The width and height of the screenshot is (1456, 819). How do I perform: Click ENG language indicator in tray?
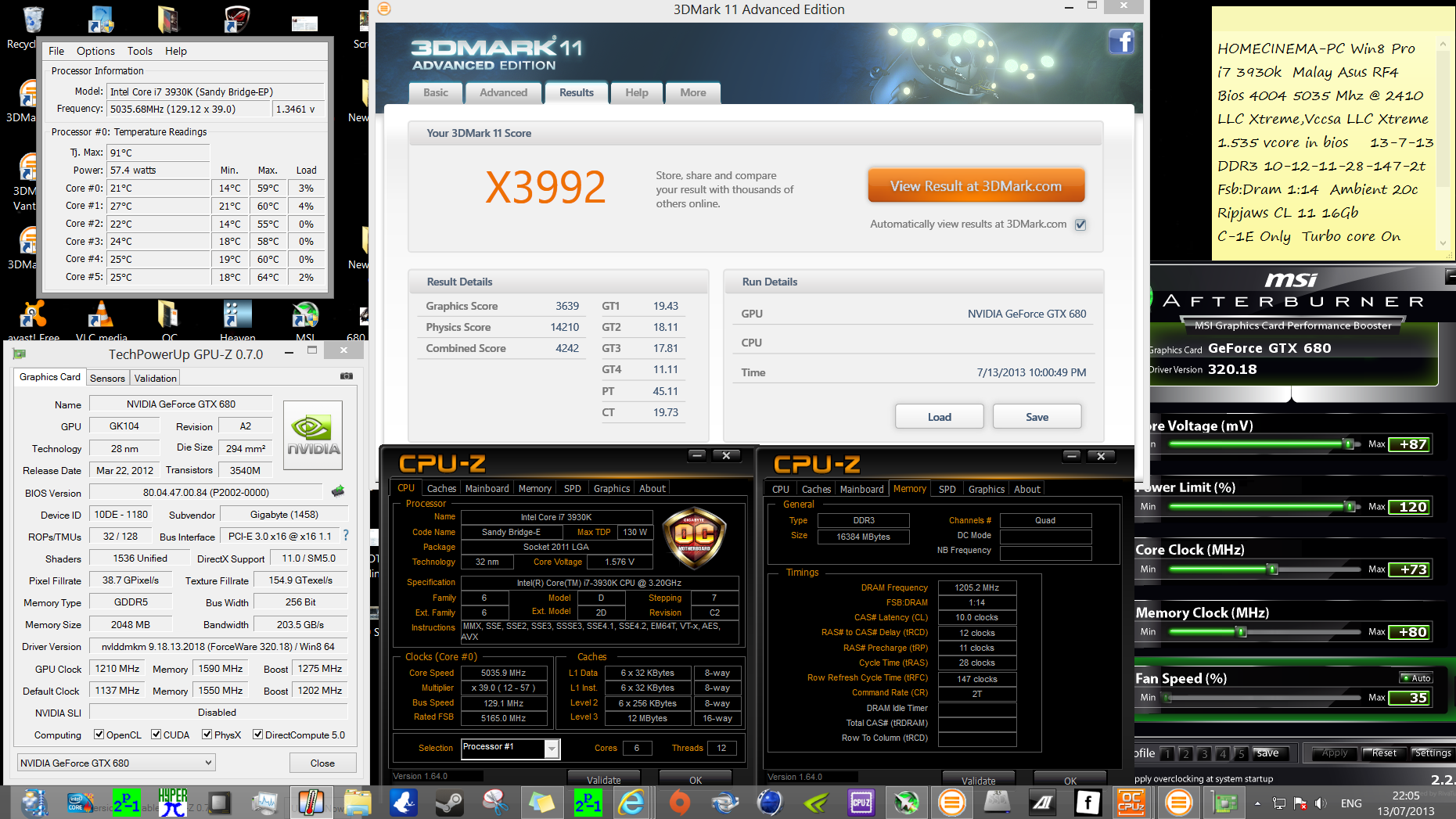coord(1351,803)
